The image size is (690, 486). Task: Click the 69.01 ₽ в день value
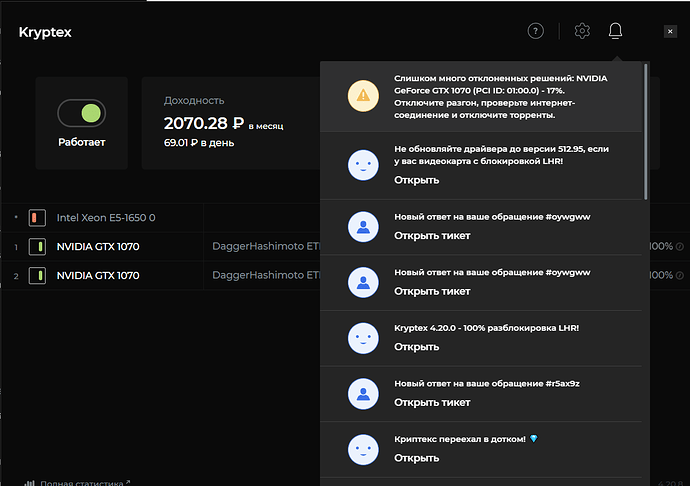point(199,143)
